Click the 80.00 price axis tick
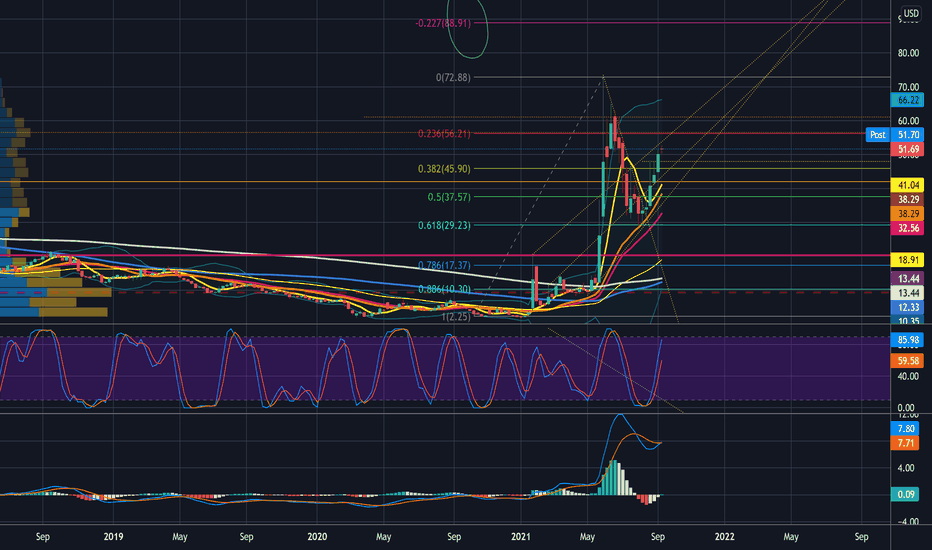The height and width of the screenshot is (550, 932). [908, 53]
